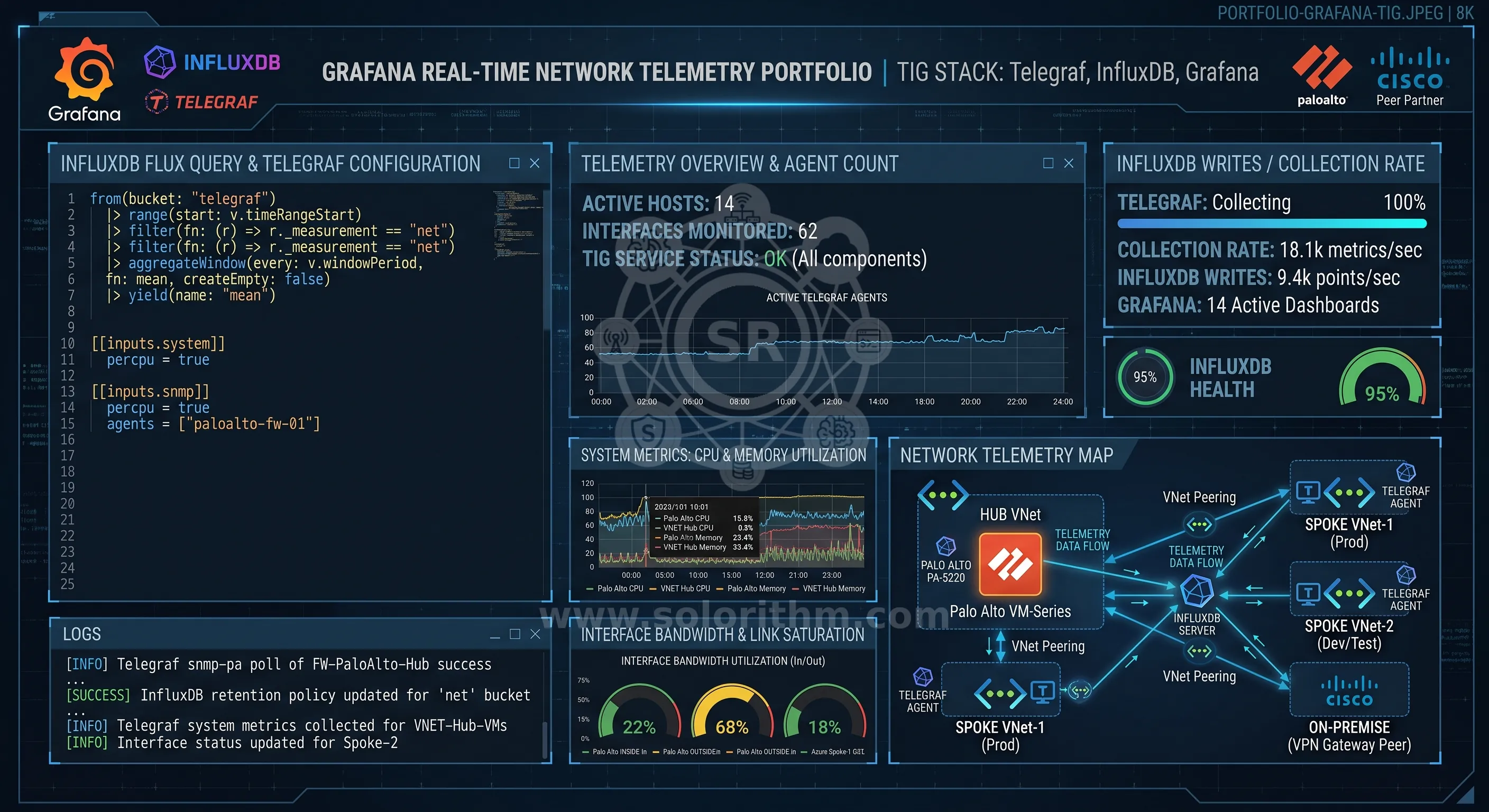Image resolution: width=1489 pixels, height=812 pixels.
Task: Click 'INTERFACES MONITORED: 62' stat
Action: coord(700,230)
